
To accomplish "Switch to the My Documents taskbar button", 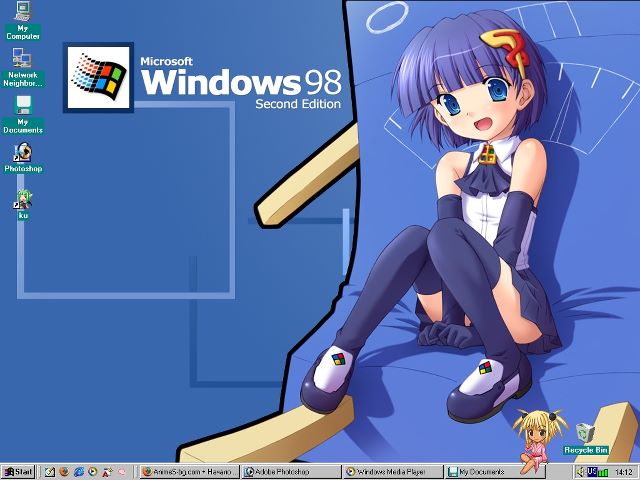I will [x=494, y=472].
